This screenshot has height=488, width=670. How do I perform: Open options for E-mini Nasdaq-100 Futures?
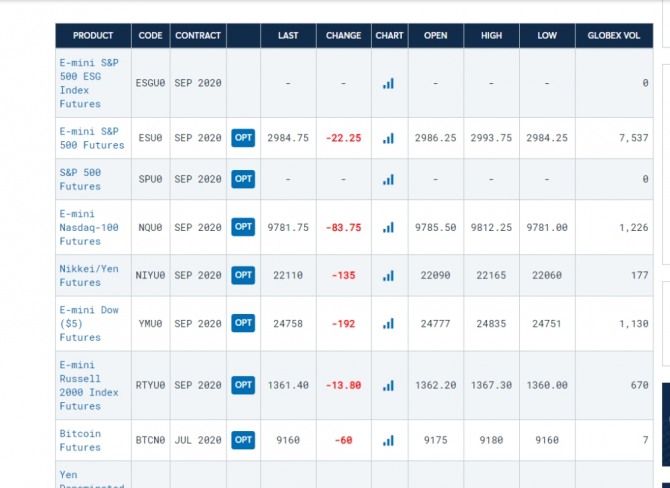[x=243, y=227]
